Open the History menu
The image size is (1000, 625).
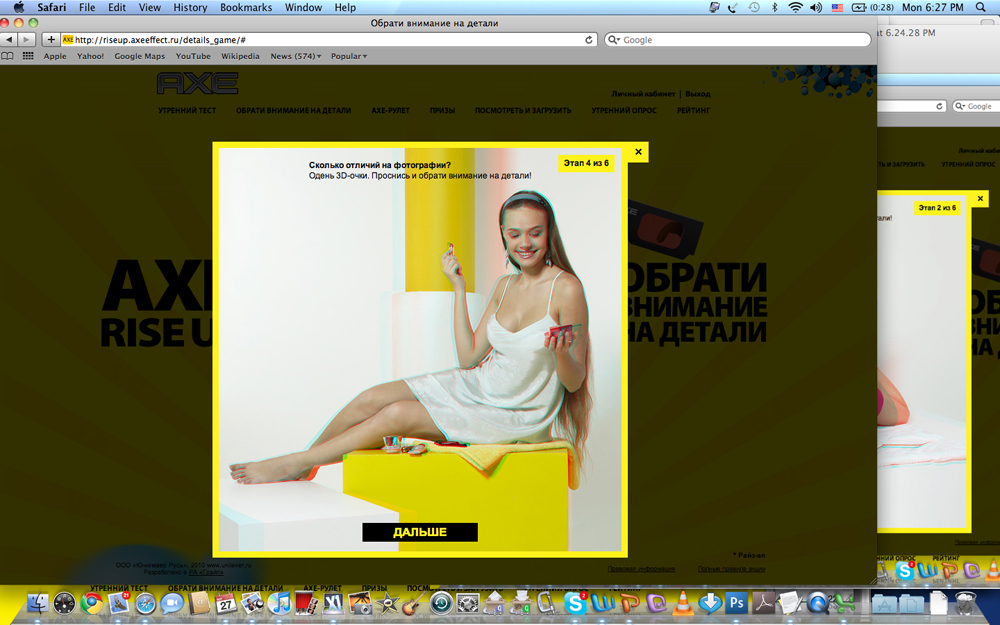tap(190, 7)
